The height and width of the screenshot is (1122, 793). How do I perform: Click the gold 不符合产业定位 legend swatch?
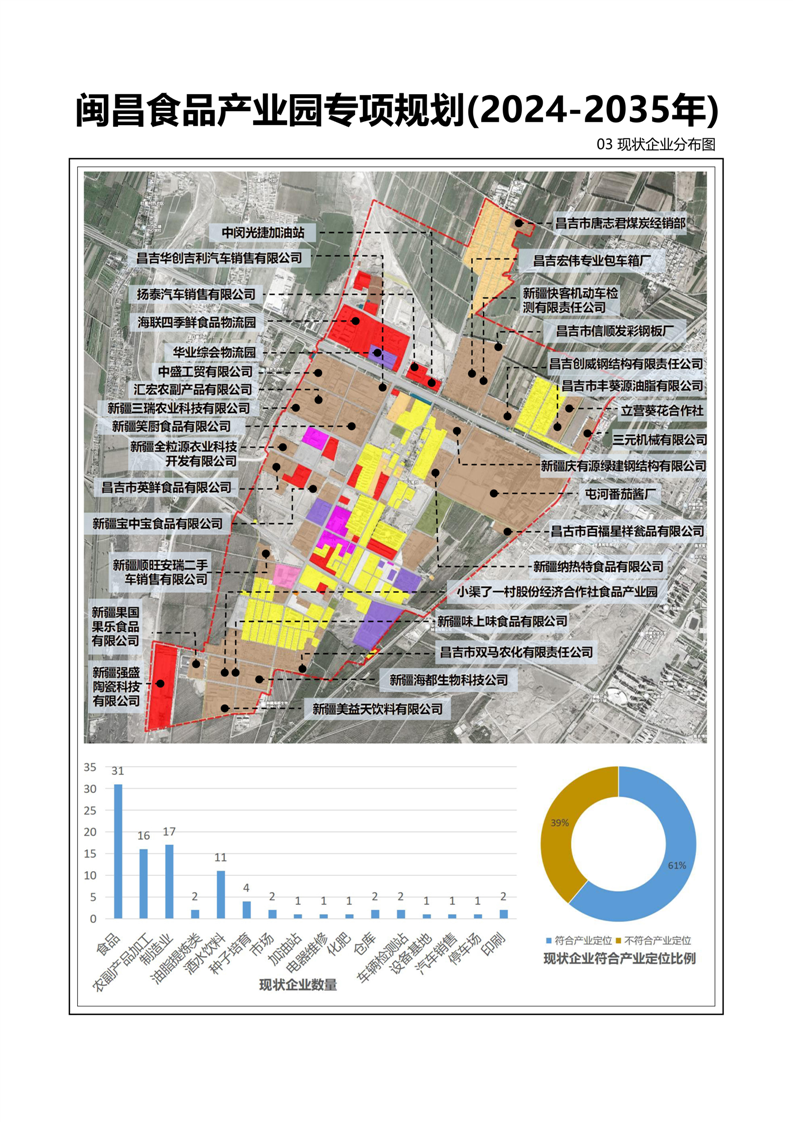click(618, 941)
